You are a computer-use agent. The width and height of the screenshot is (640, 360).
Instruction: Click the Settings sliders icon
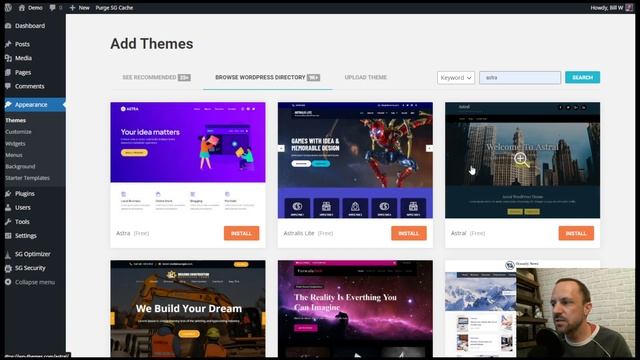coord(8,236)
